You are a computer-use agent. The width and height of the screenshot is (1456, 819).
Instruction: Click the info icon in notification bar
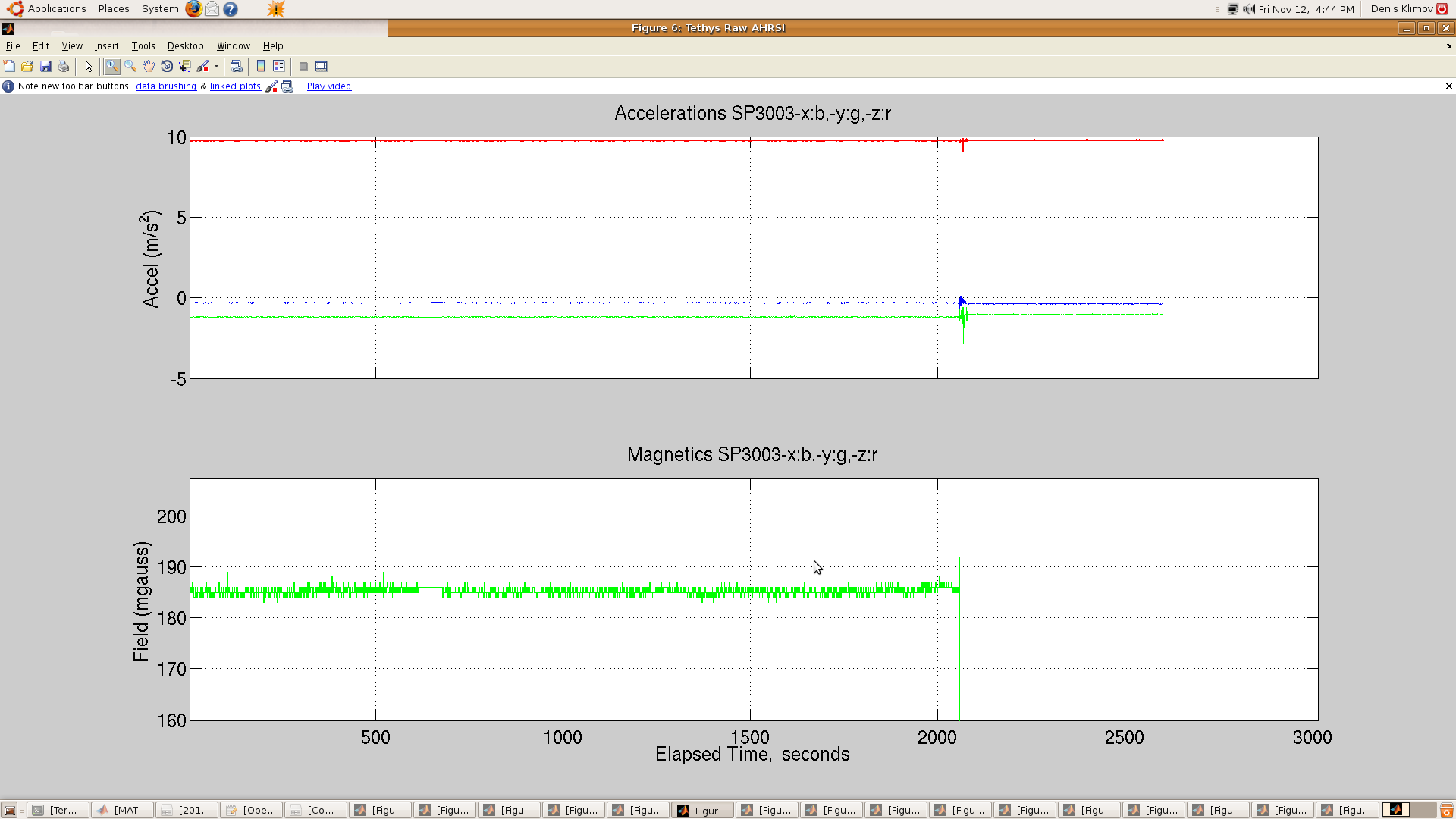click(8, 86)
